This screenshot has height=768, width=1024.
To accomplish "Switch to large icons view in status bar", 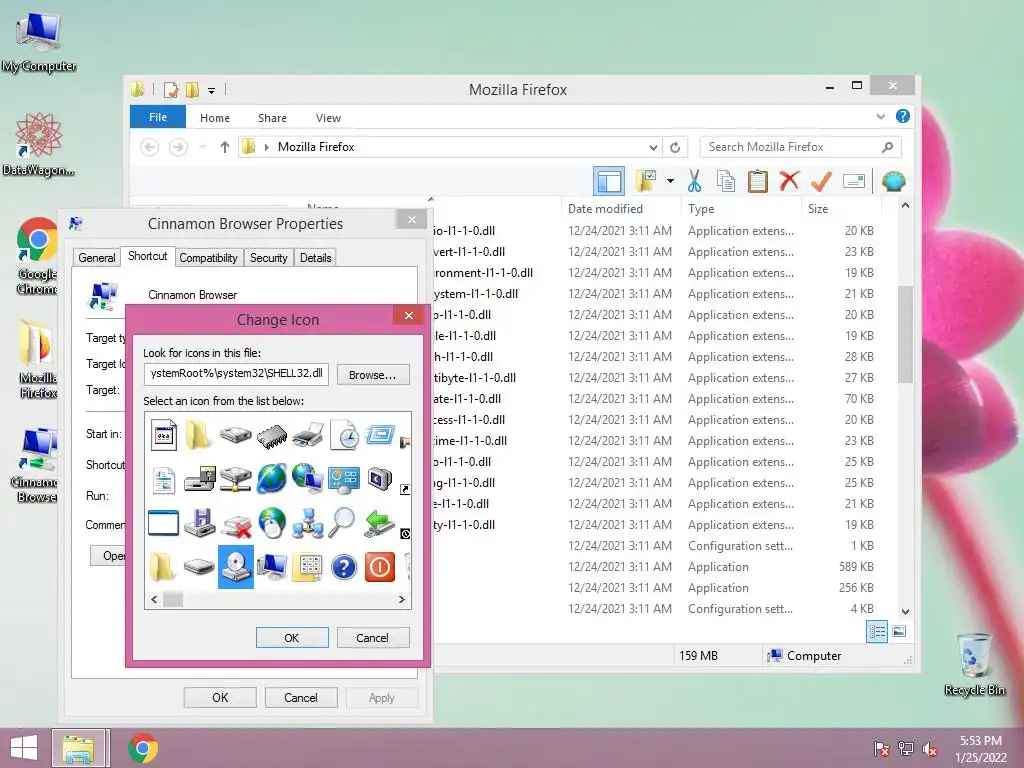I will click(899, 632).
